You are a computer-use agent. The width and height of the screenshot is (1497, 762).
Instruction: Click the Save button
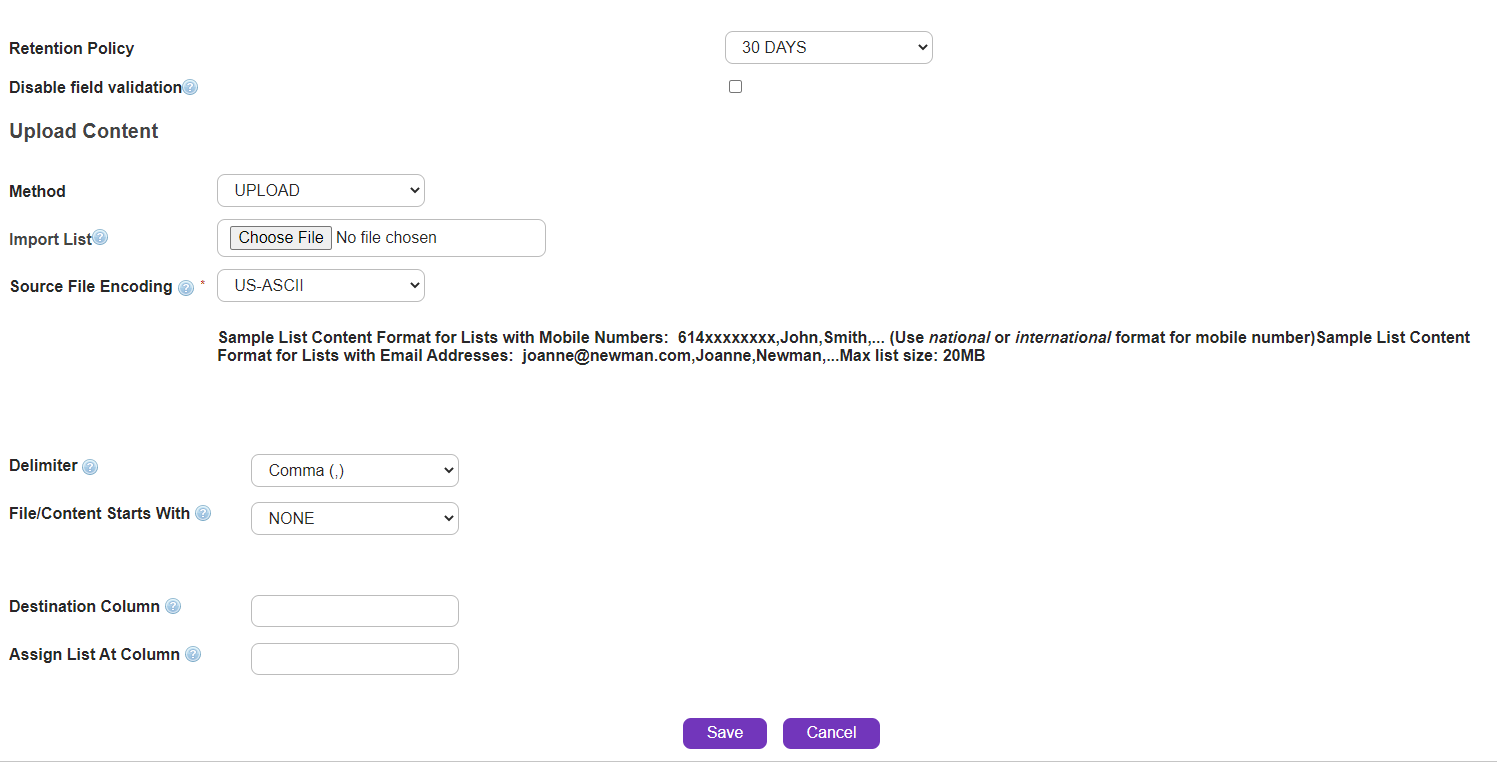coord(724,733)
